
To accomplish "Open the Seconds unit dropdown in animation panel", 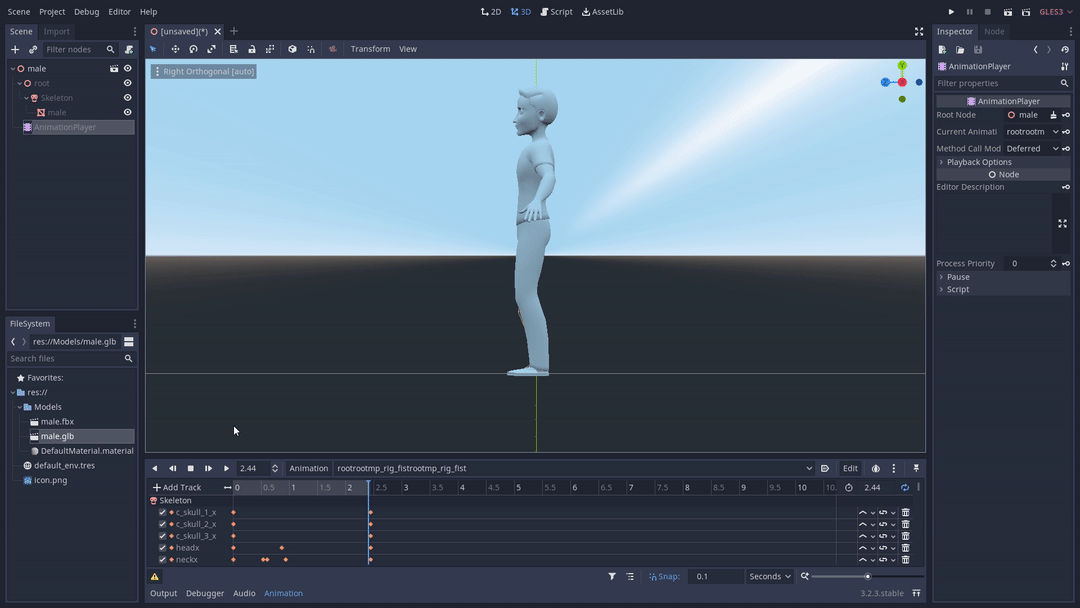I will pyautogui.click(x=768, y=576).
